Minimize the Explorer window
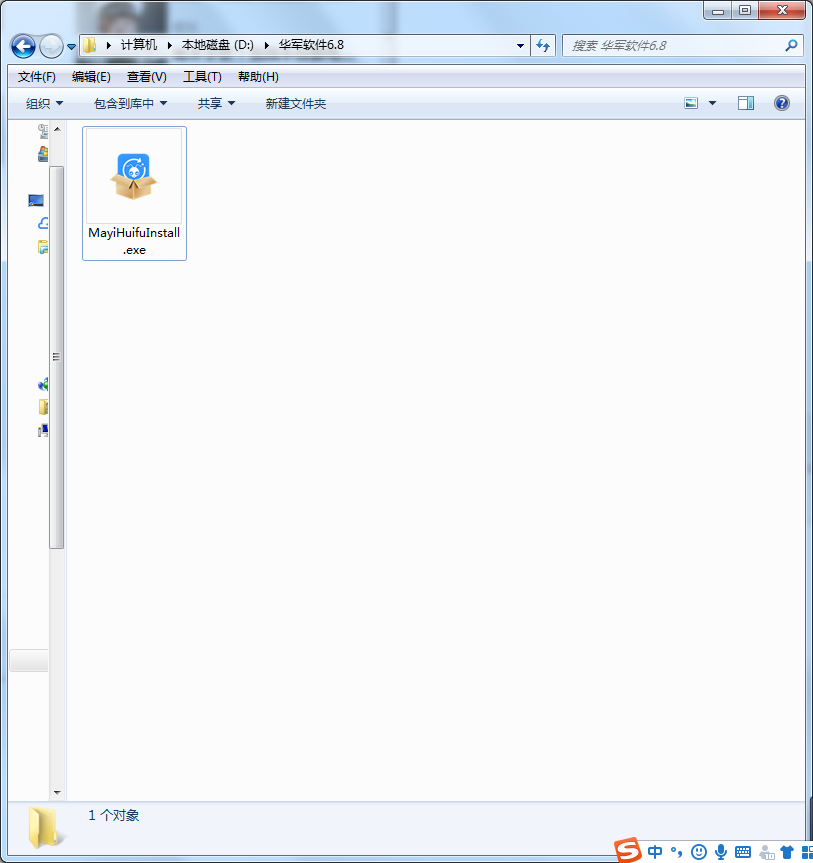This screenshot has height=863, width=813. click(x=718, y=10)
